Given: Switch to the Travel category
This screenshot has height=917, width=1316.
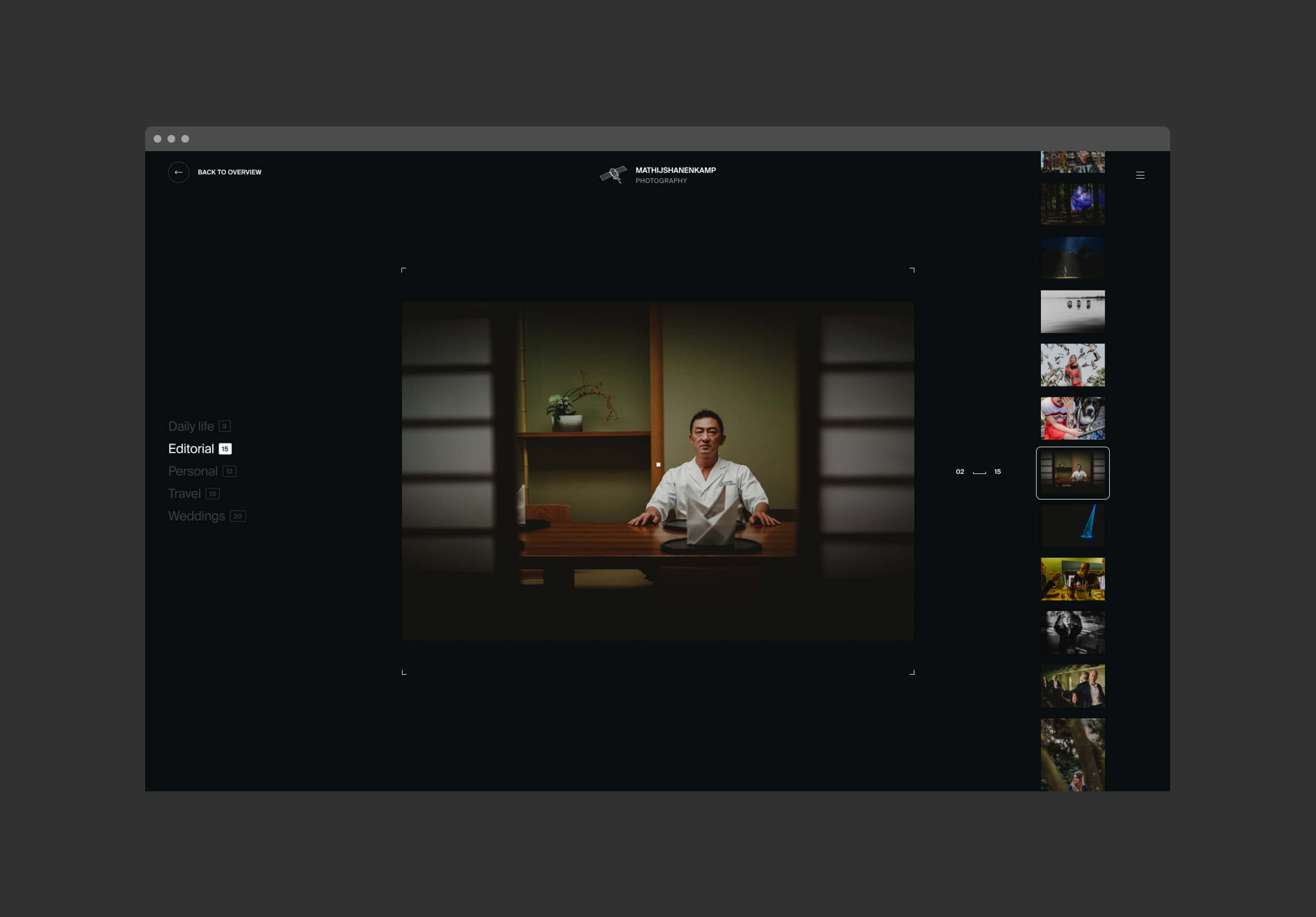Looking at the screenshot, I should point(184,493).
